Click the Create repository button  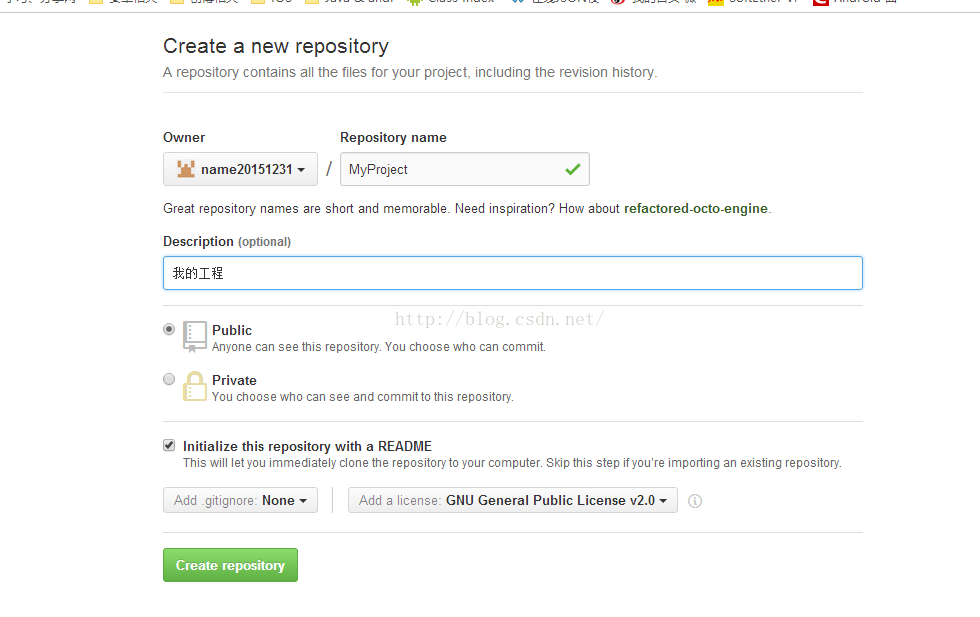coord(230,565)
